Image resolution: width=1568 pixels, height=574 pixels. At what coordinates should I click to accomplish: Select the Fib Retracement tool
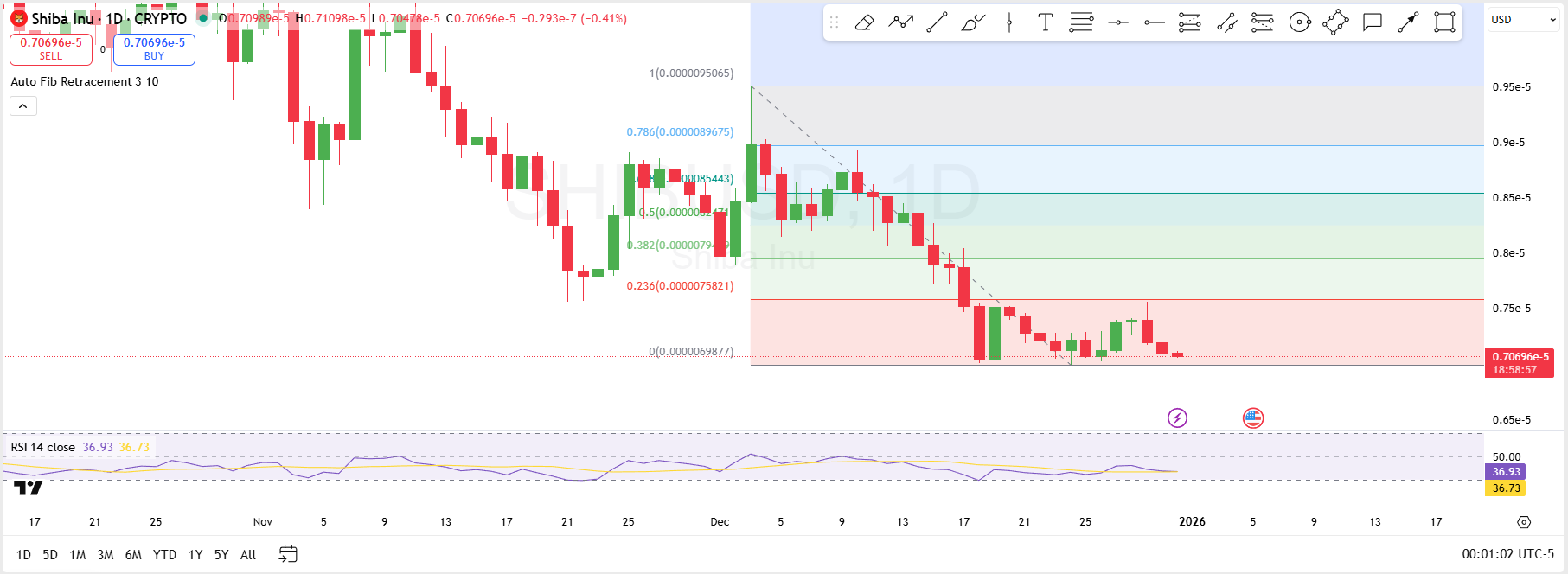1190,22
